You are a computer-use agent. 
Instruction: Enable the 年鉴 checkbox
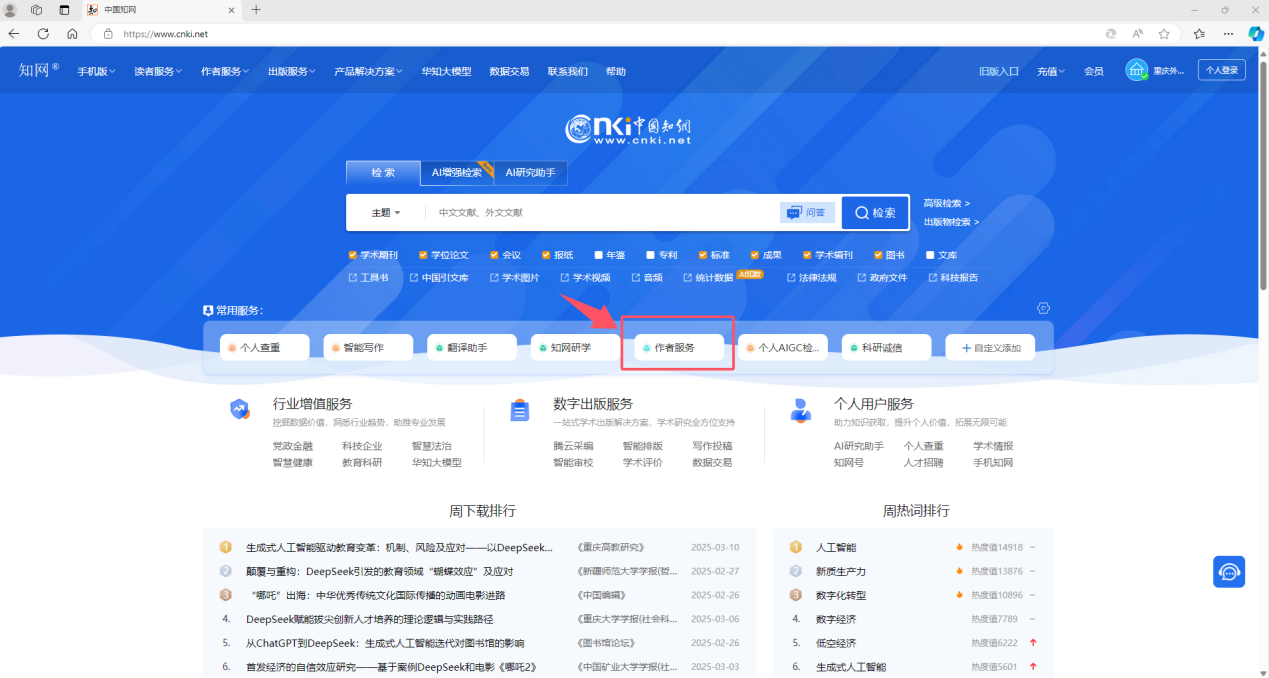(598, 255)
